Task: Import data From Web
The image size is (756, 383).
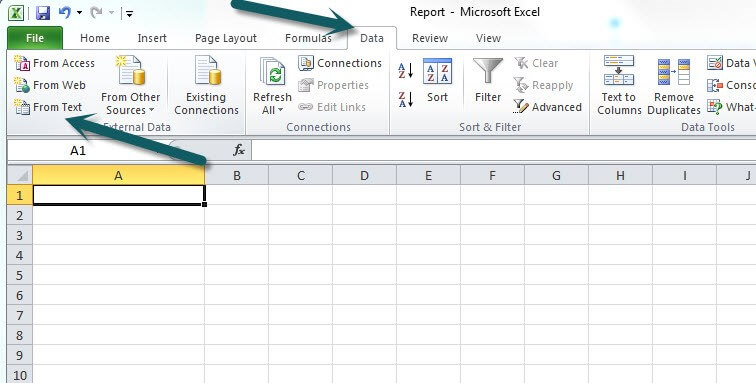Action: pyautogui.click(x=50, y=85)
